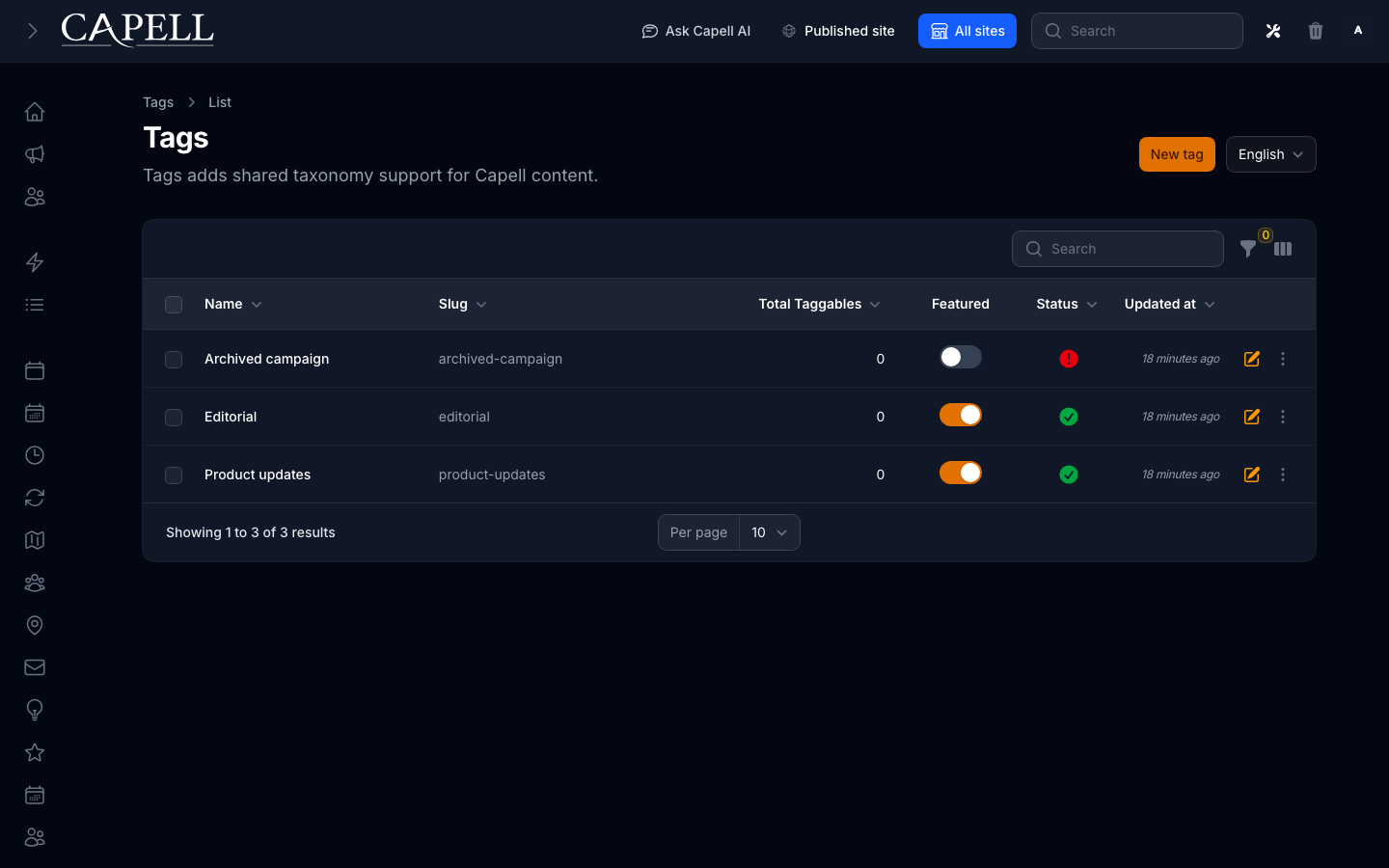The width and height of the screenshot is (1389, 868).
Task: Open the light bulb icon in sidebar
Action: click(x=35, y=710)
